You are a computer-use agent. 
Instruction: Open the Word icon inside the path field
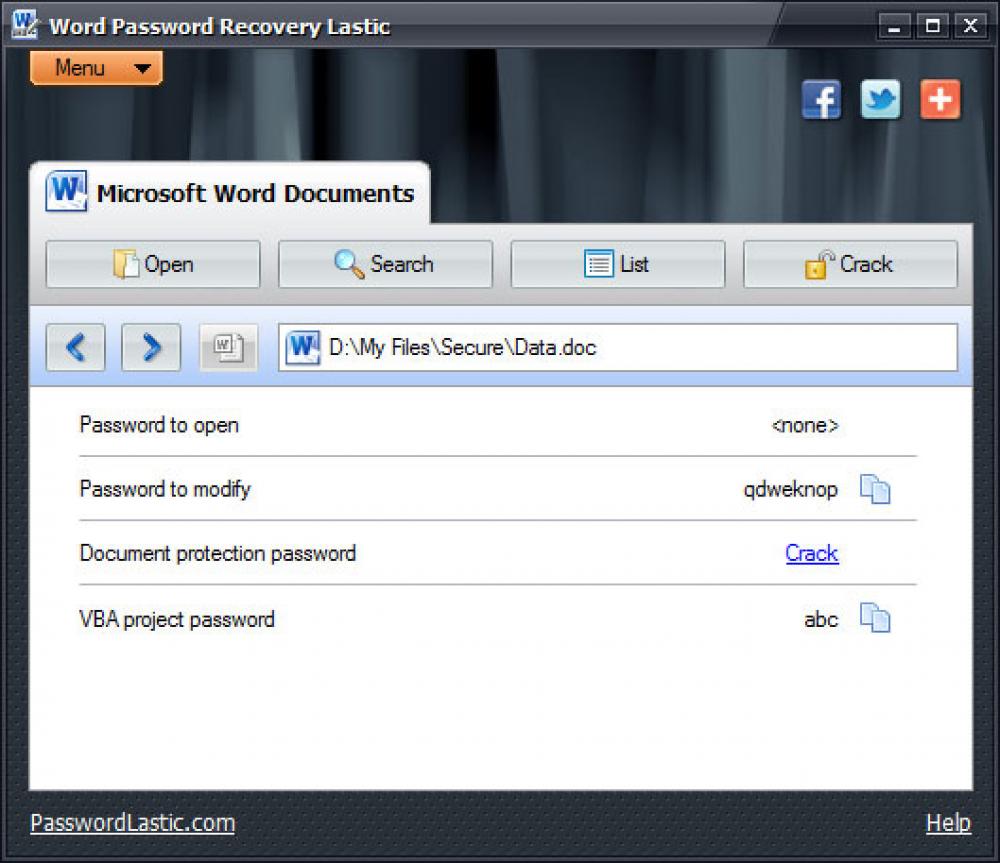tap(301, 347)
